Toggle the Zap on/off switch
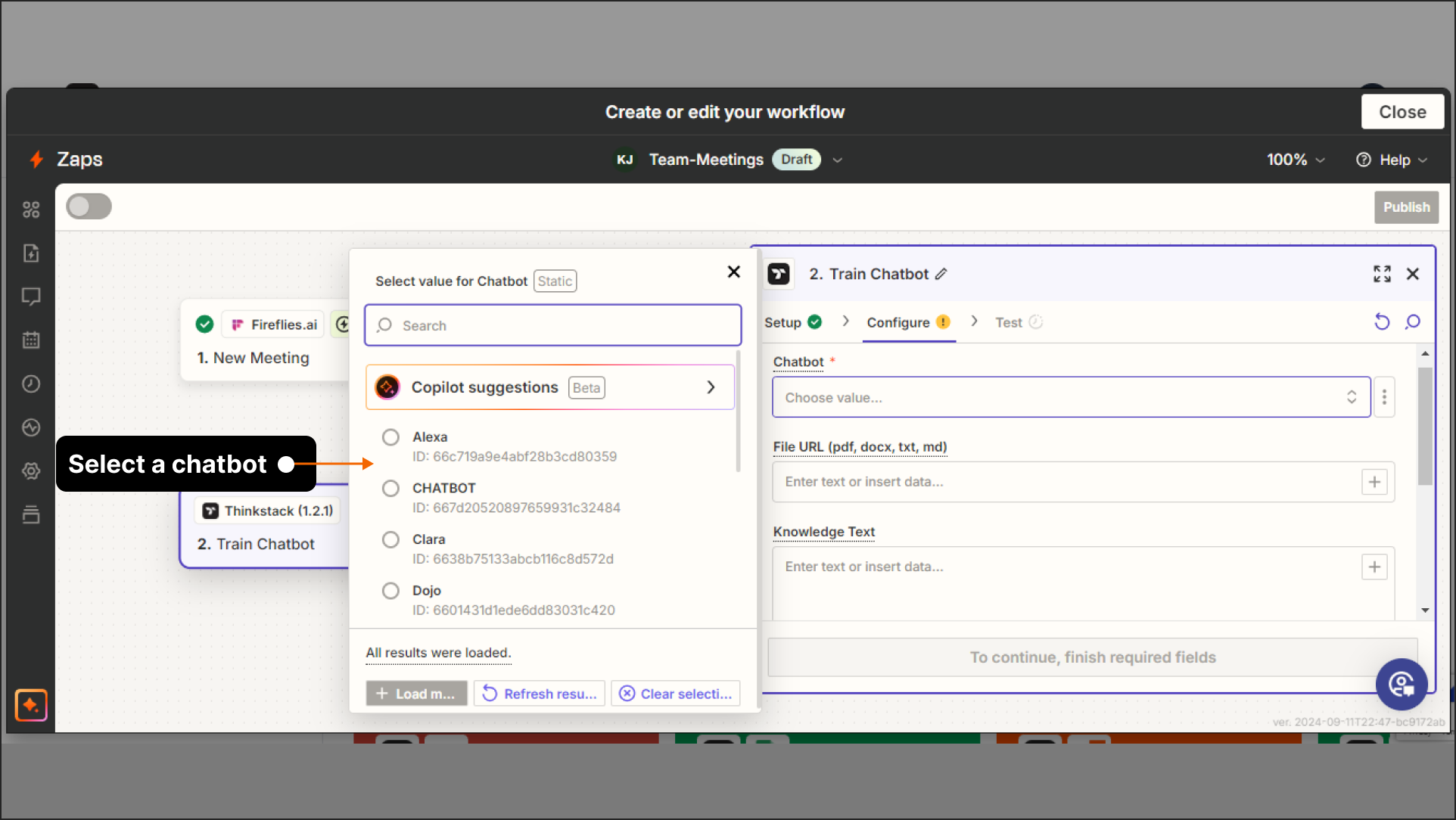Image resolution: width=1456 pixels, height=820 pixels. point(89,207)
